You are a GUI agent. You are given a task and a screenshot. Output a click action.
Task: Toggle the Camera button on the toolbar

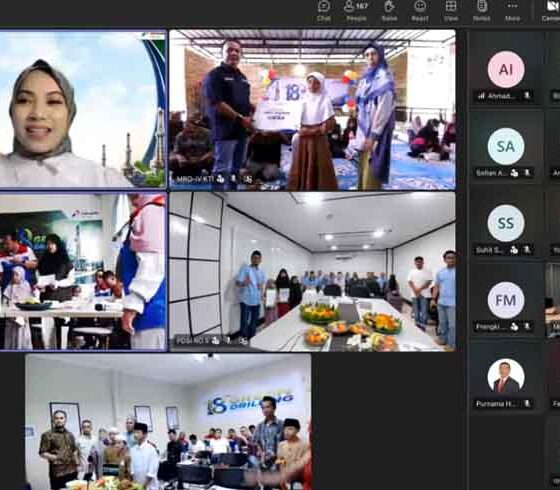click(552, 11)
